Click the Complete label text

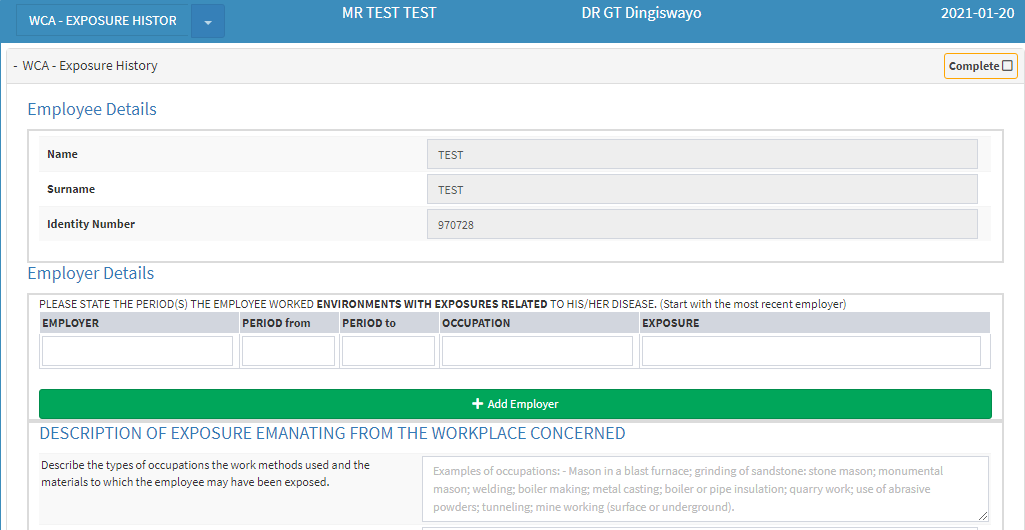[973, 66]
